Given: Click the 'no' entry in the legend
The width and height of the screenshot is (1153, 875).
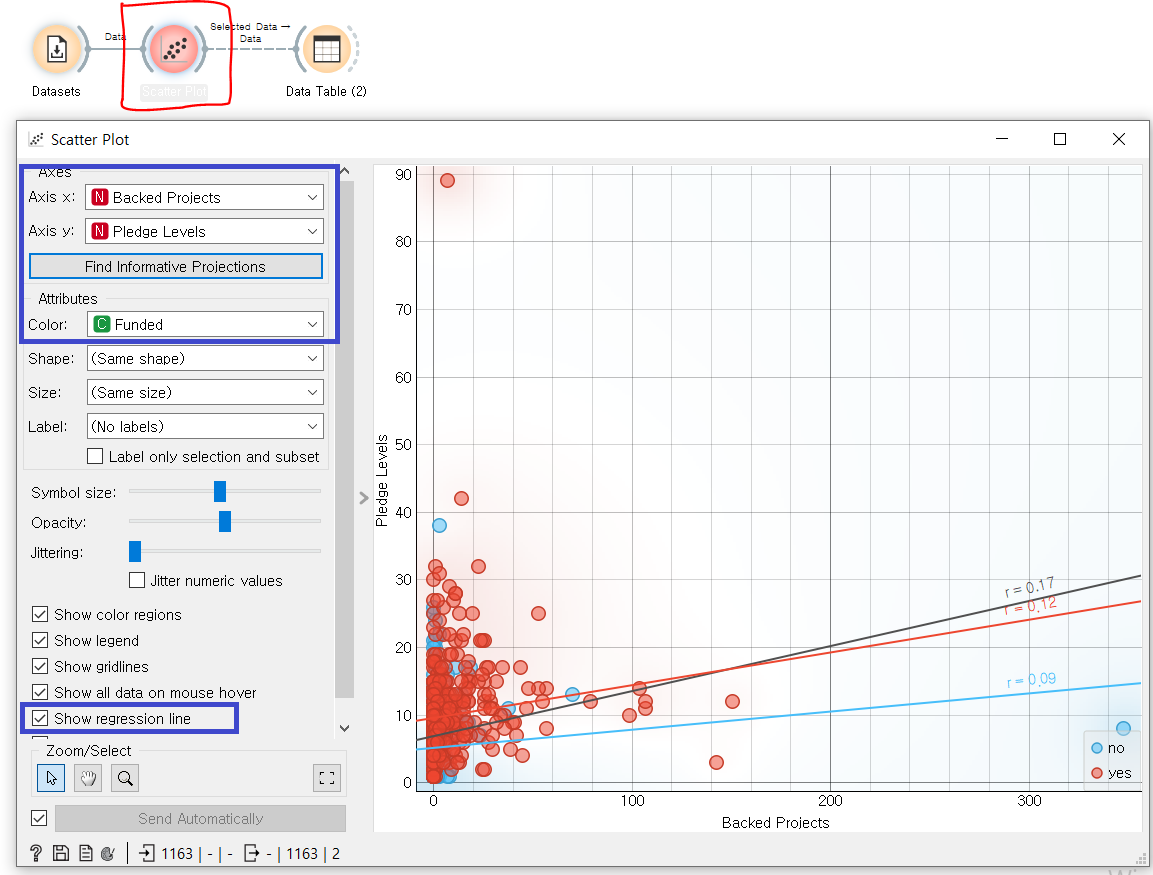Looking at the screenshot, I should 1108,748.
